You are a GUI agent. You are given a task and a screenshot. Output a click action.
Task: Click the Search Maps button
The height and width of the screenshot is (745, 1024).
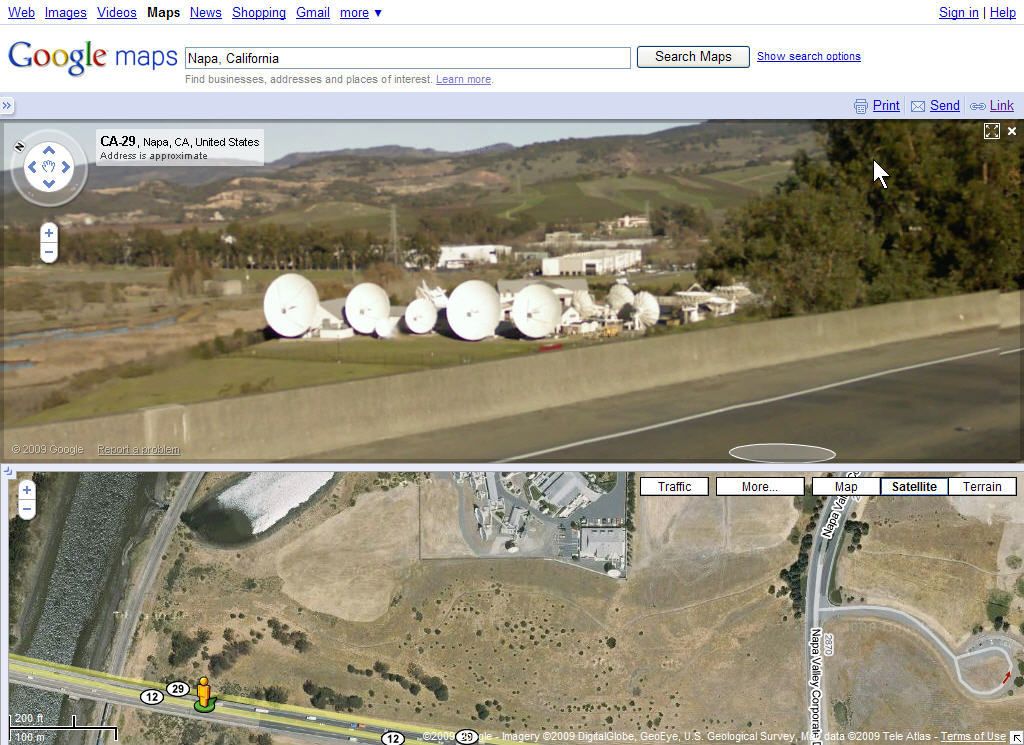[693, 57]
